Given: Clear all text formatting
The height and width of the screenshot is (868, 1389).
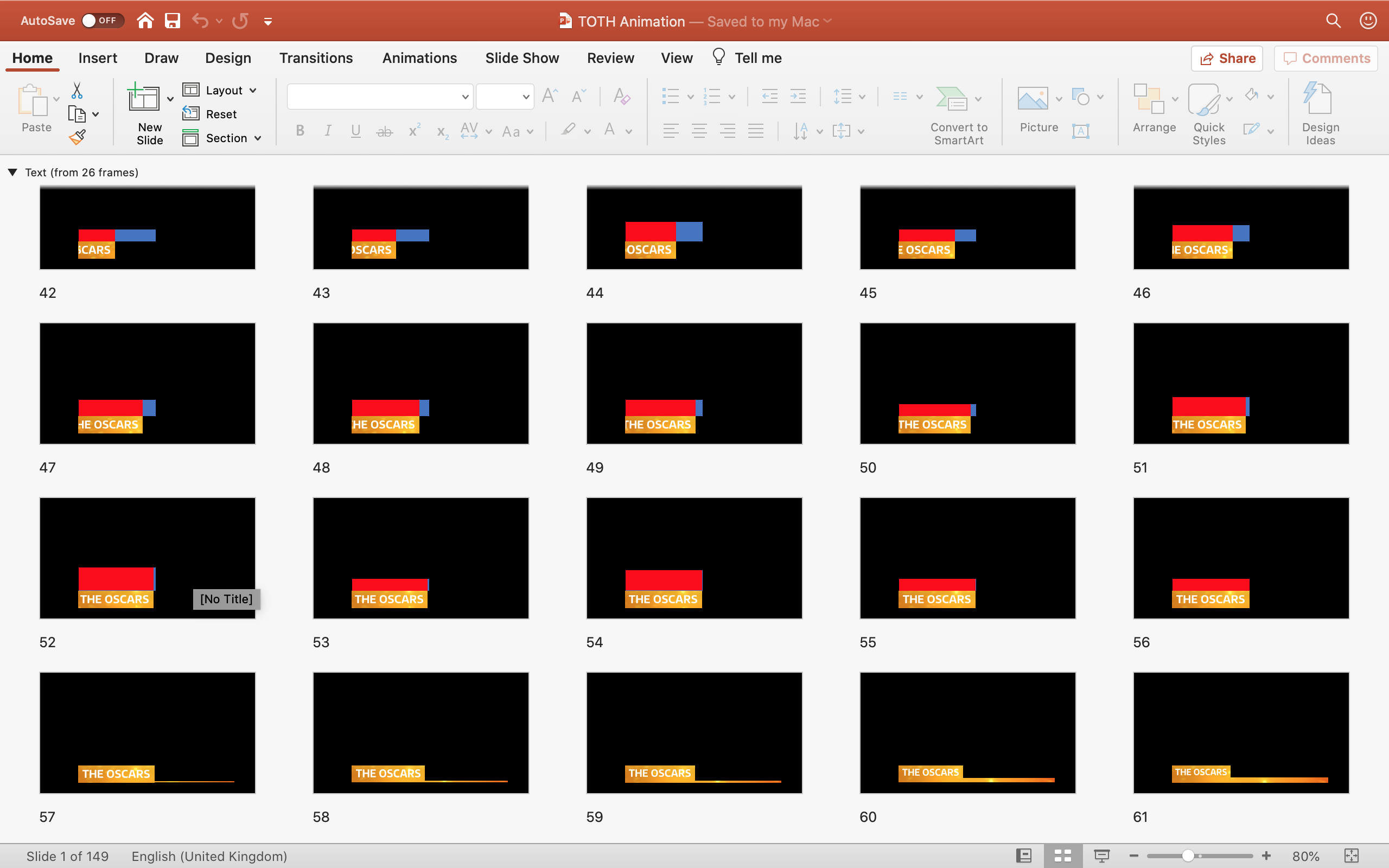Looking at the screenshot, I should (x=622, y=96).
